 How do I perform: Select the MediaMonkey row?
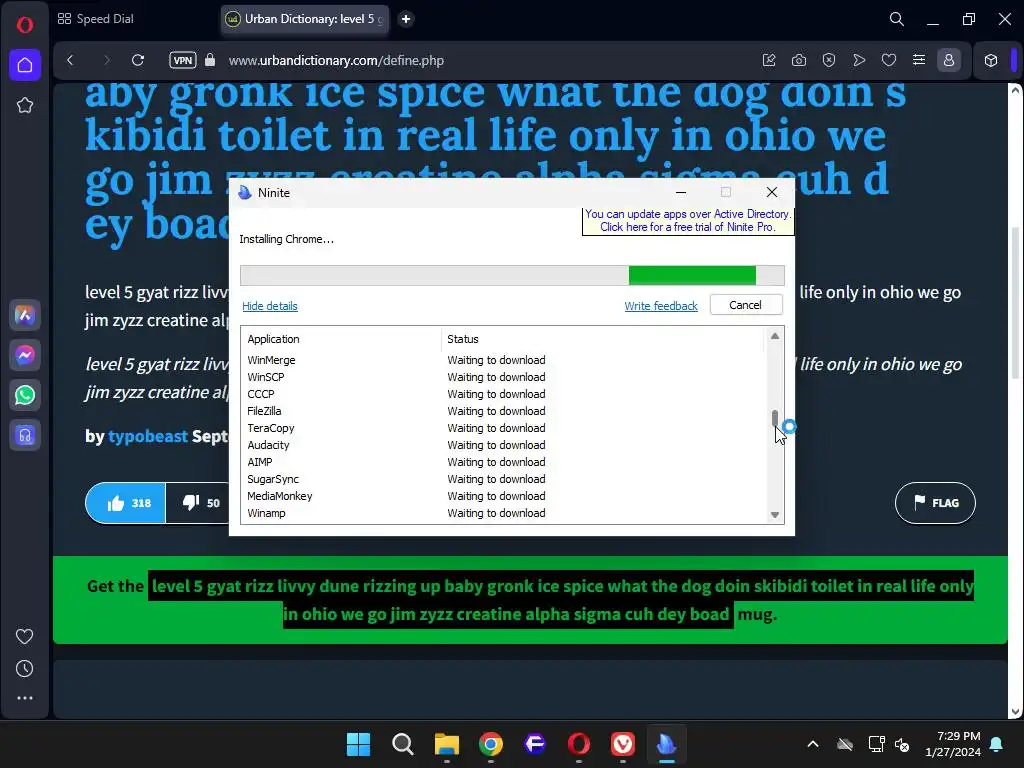503,496
